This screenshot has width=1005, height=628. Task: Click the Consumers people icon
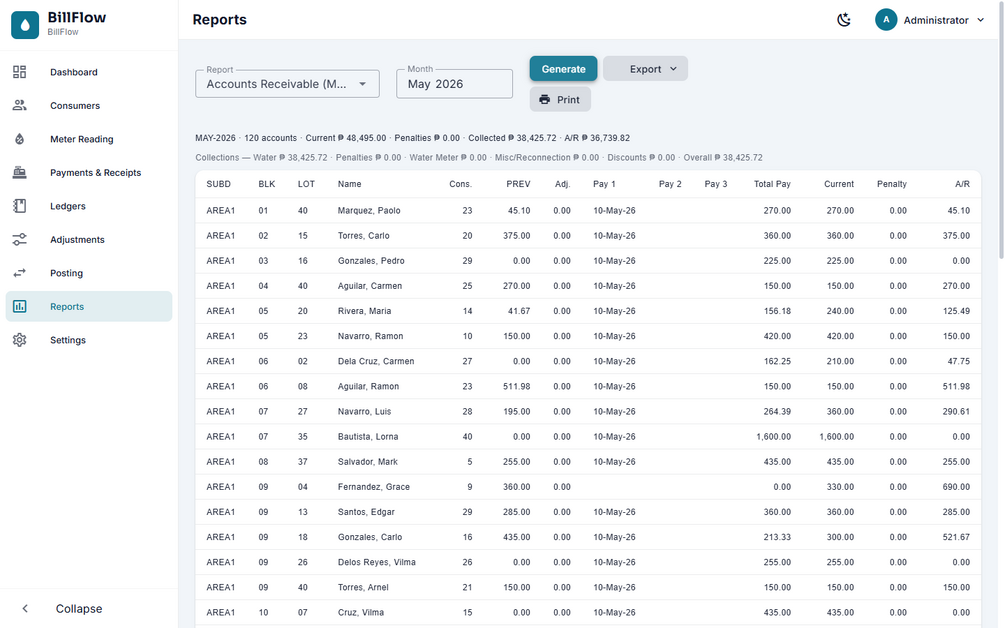pos(20,105)
